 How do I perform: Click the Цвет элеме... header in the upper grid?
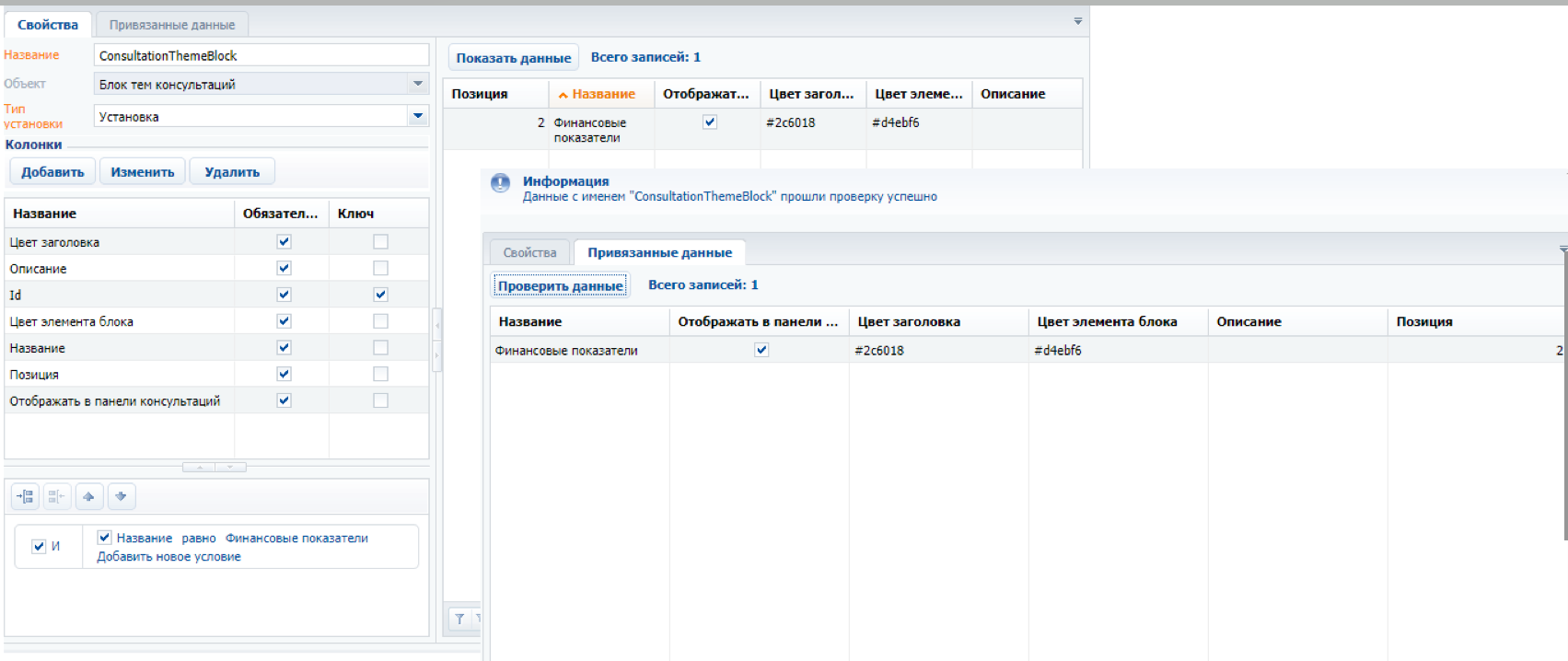point(919,94)
